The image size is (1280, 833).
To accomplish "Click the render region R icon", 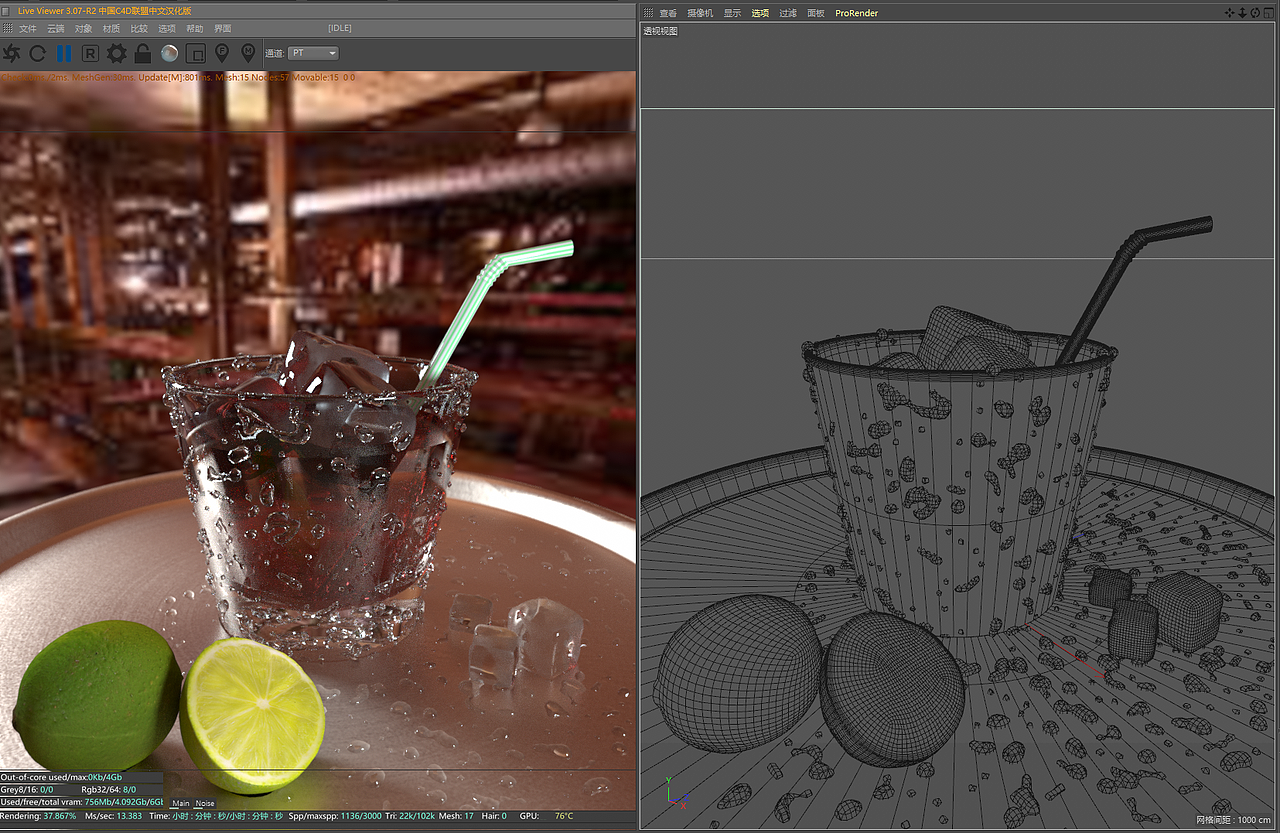I will coord(90,53).
